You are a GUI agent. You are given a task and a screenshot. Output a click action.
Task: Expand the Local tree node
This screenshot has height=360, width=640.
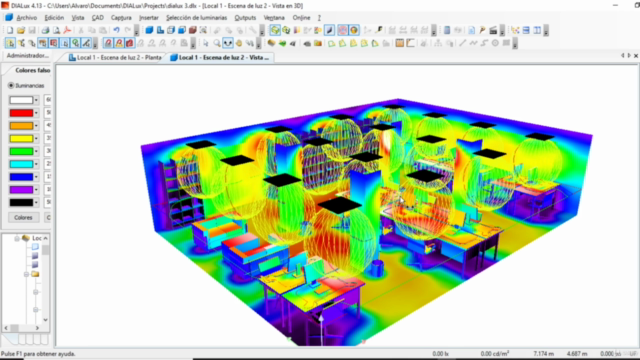pos(17,238)
